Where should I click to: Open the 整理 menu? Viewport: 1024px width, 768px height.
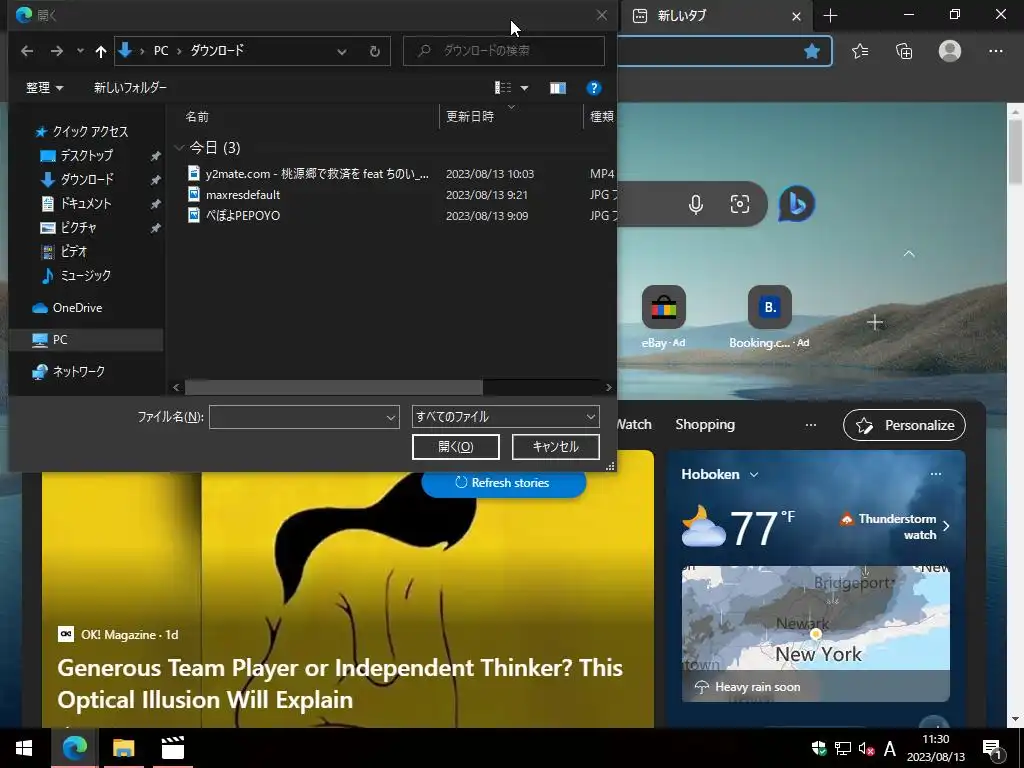pyautogui.click(x=44, y=88)
